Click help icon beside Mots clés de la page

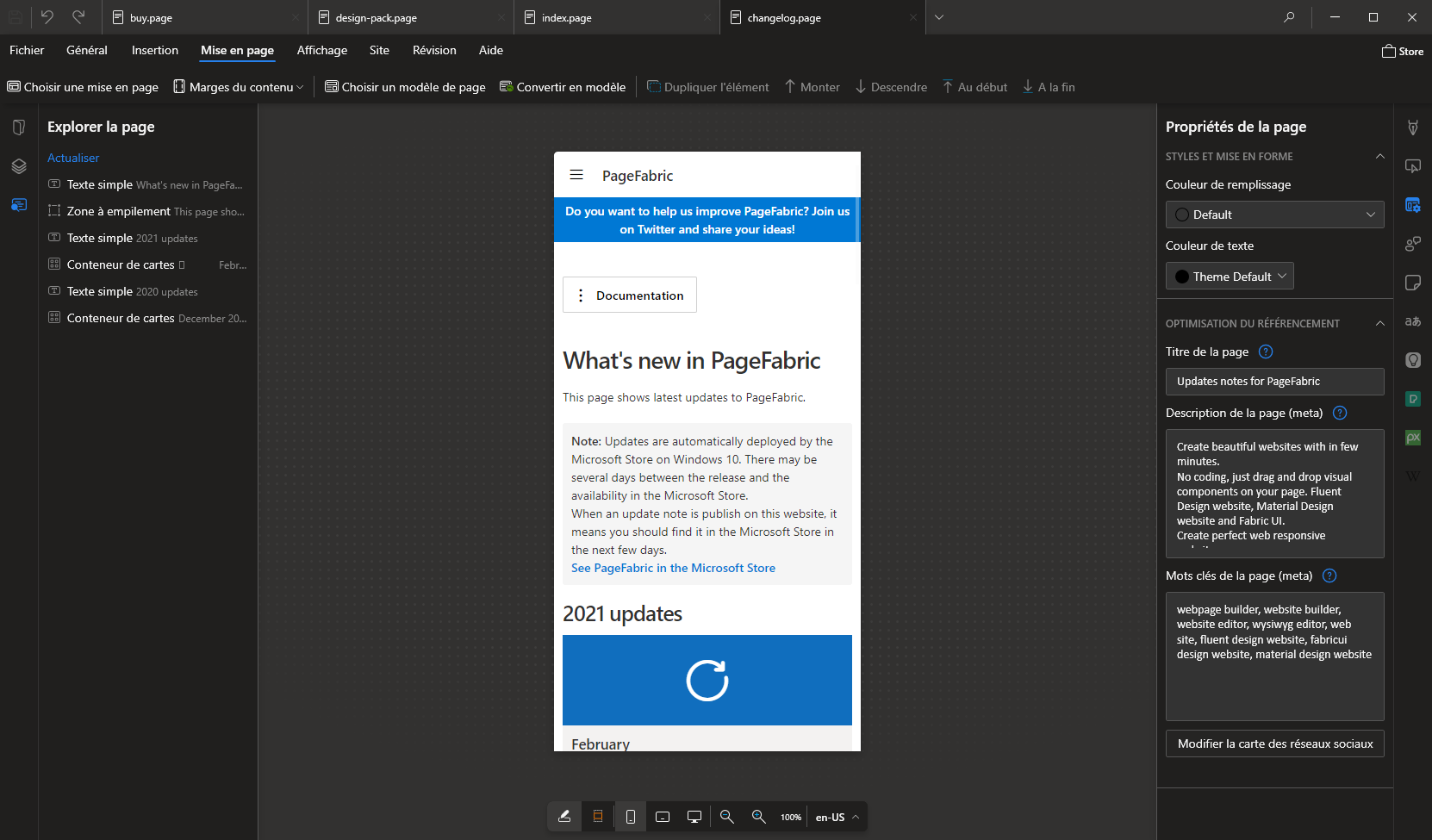click(x=1329, y=576)
